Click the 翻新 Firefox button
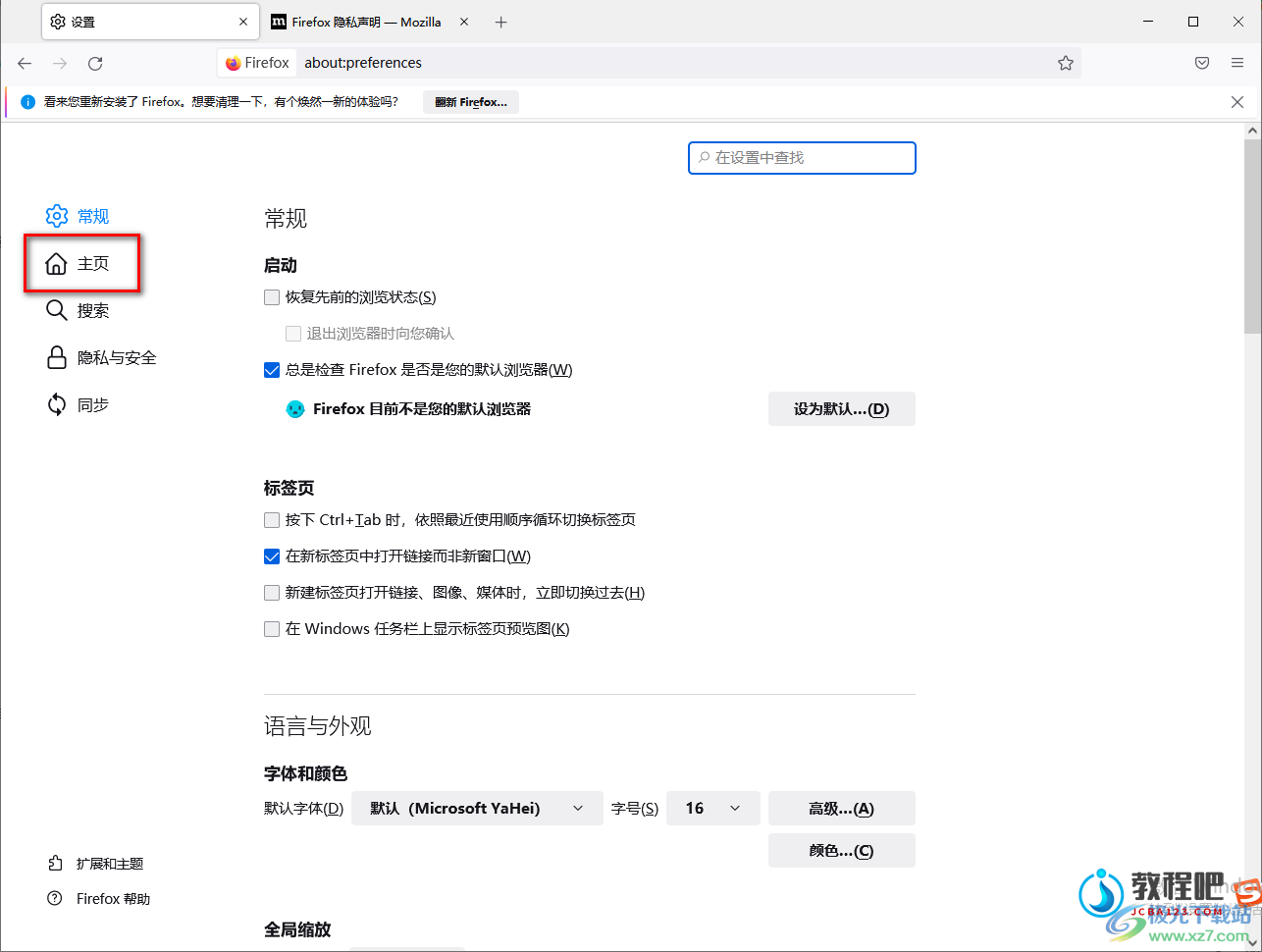The image size is (1262, 952). pyautogui.click(x=471, y=102)
